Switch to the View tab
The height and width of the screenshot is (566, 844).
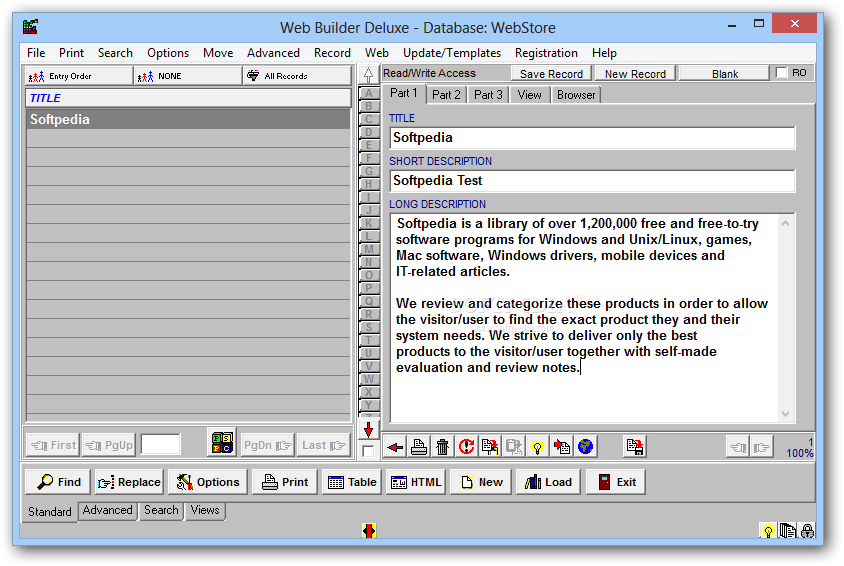530,95
